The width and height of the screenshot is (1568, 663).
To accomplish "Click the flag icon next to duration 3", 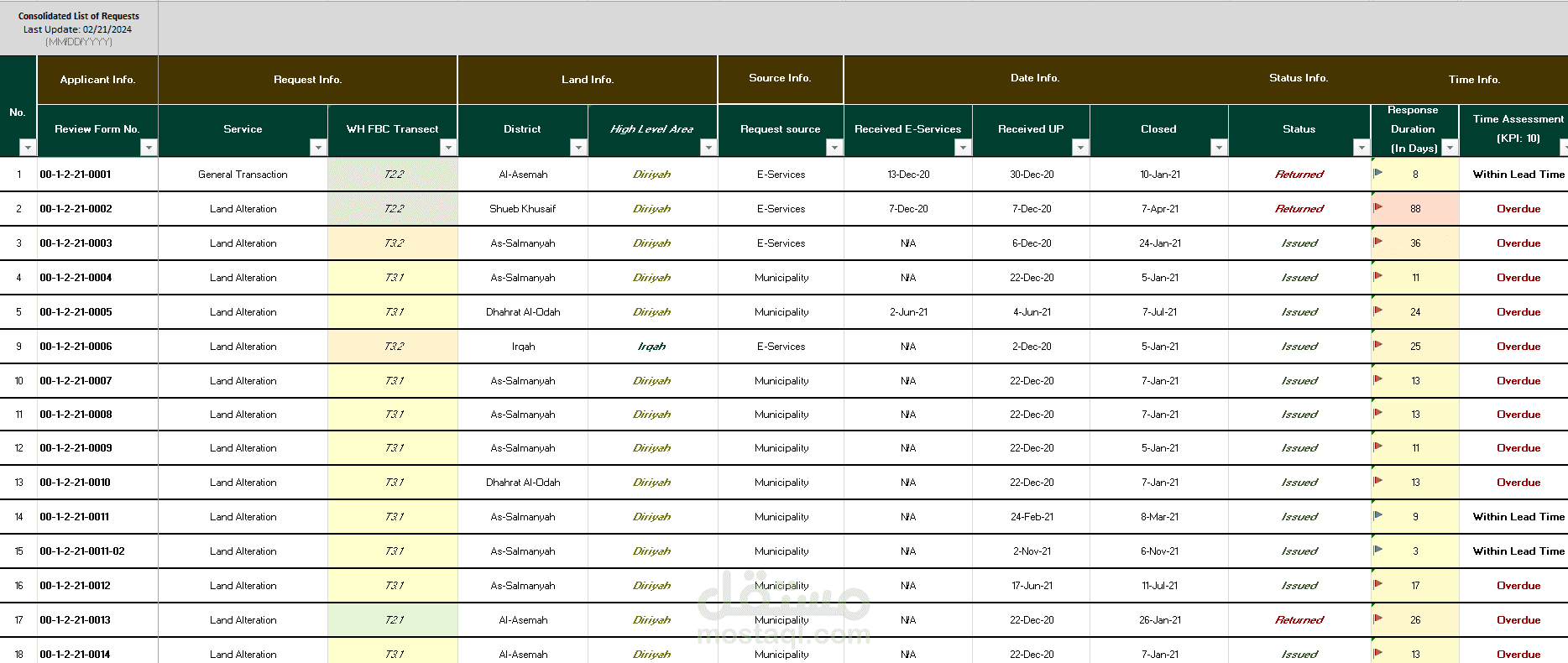I will [1378, 550].
